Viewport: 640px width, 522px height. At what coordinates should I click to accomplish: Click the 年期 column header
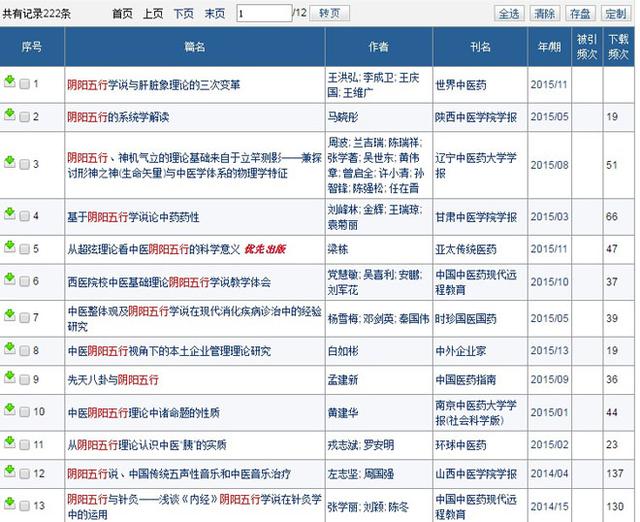pyautogui.click(x=549, y=47)
